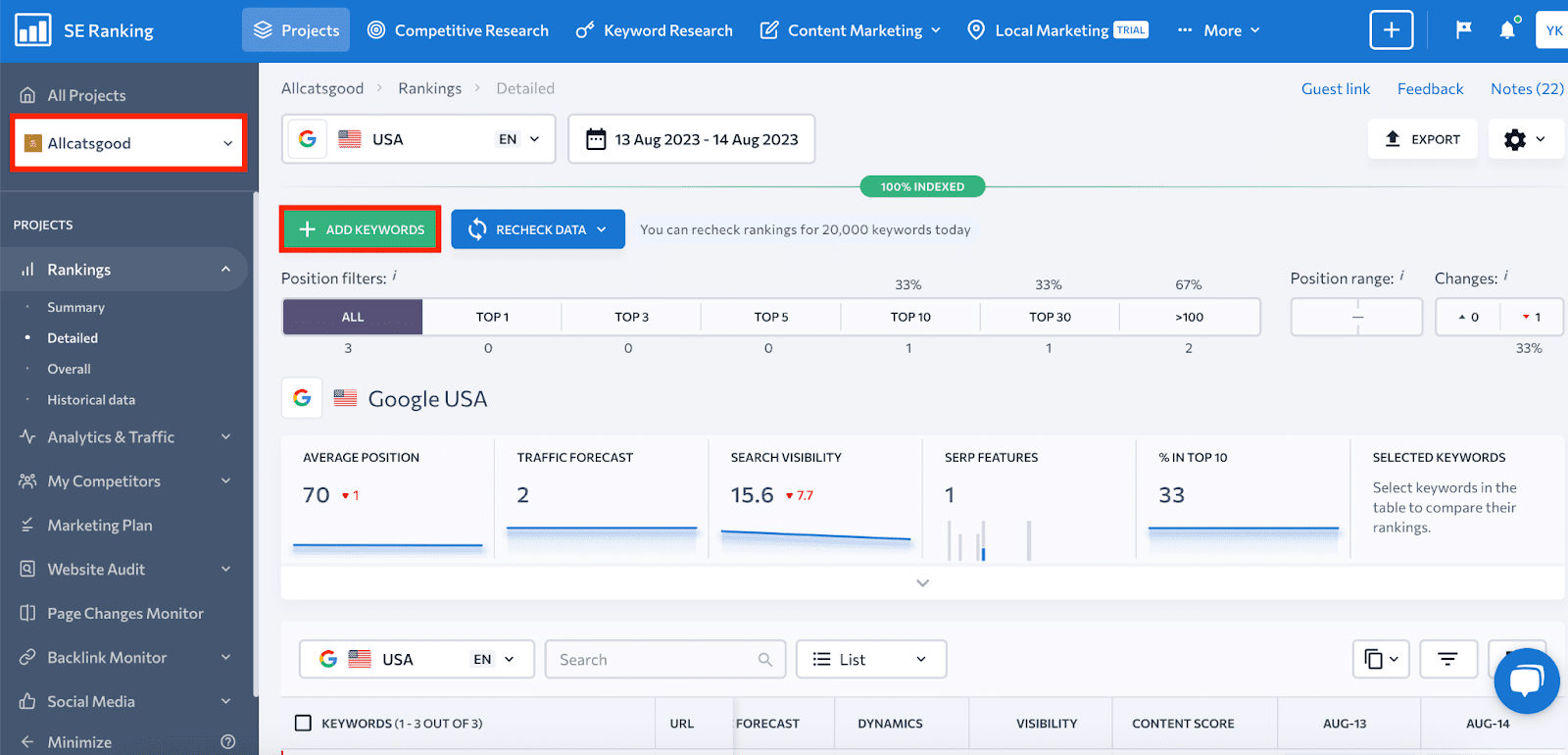Open the USA EN search engine dropdown at top
The height and width of the screenshot is (755, 1568).
pos(418,139)
